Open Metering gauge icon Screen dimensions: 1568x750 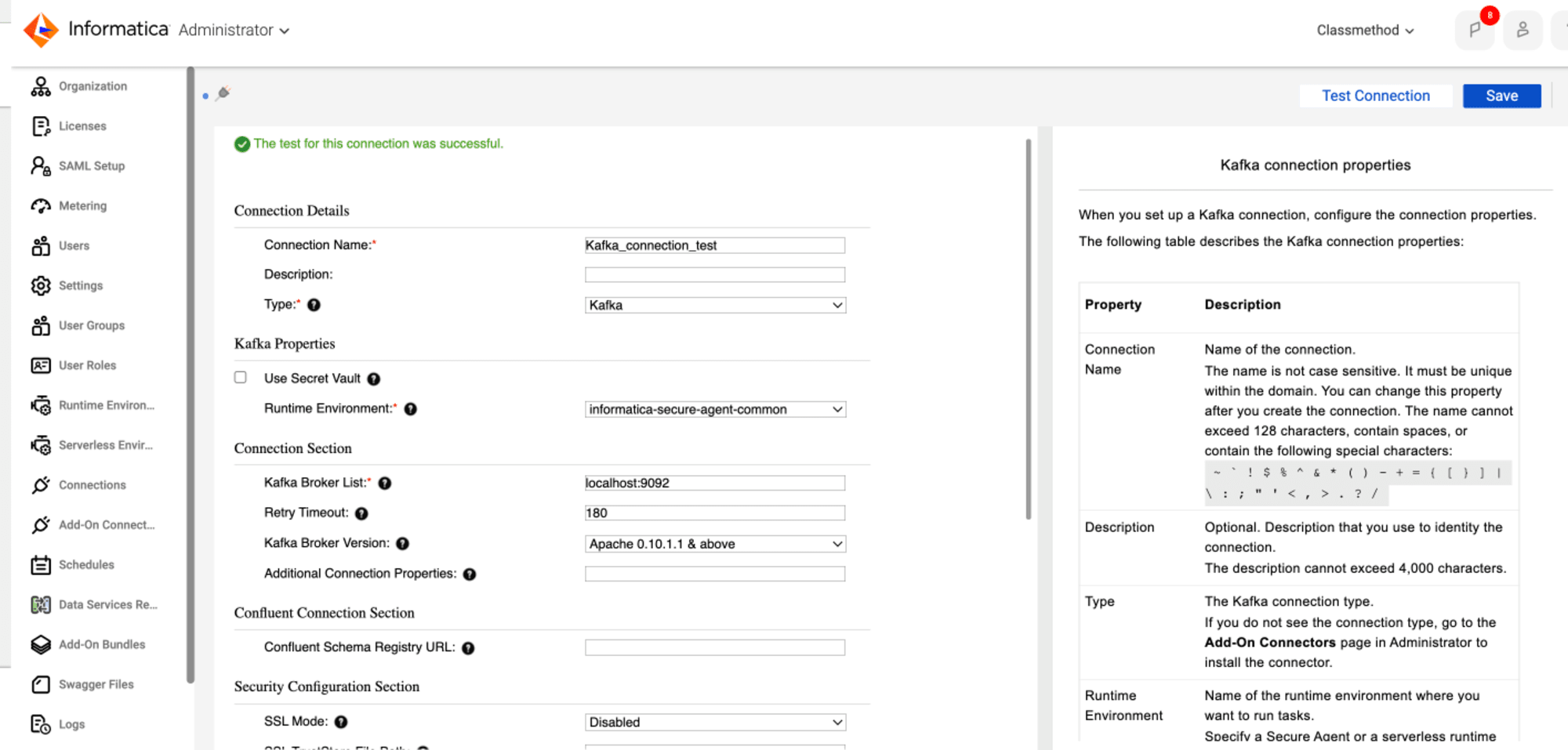(41, 206)
